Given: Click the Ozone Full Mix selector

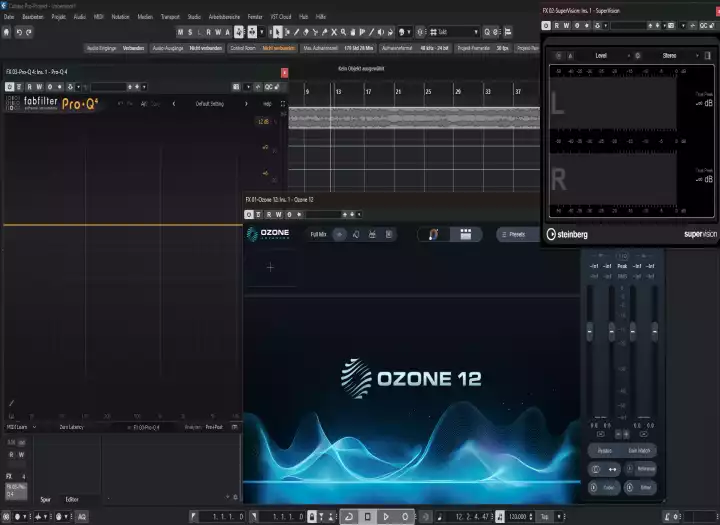Looking at the screenshot, I should pyautogui.click(x=318, y=235).
